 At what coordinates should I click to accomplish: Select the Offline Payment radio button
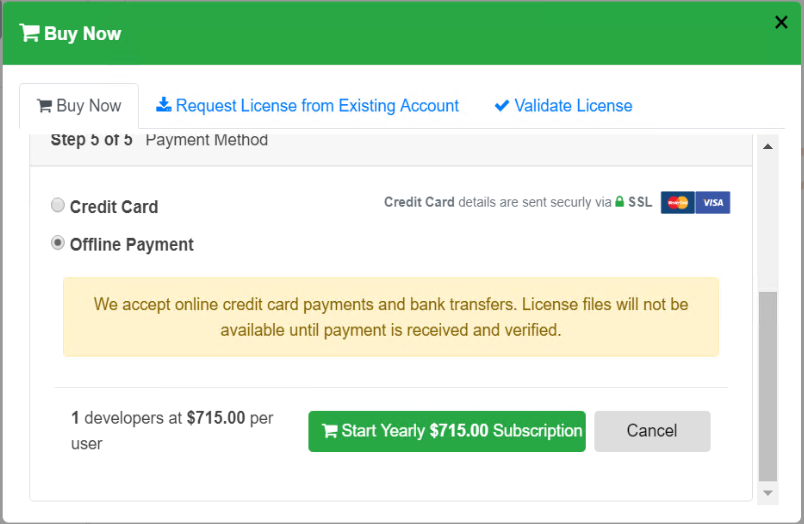(x=58, y=243)
